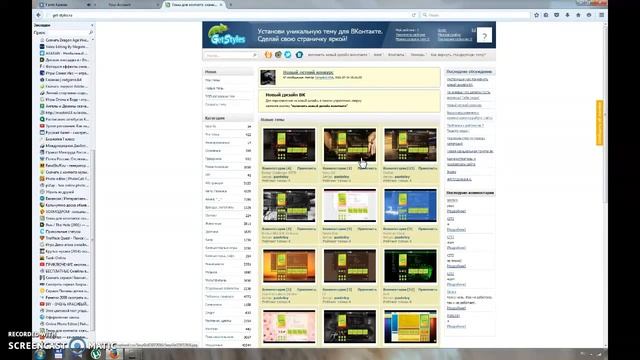Open 'TOP-100' themes in left menu
This screenshot has width=640, height=360.
click(220, 97)
